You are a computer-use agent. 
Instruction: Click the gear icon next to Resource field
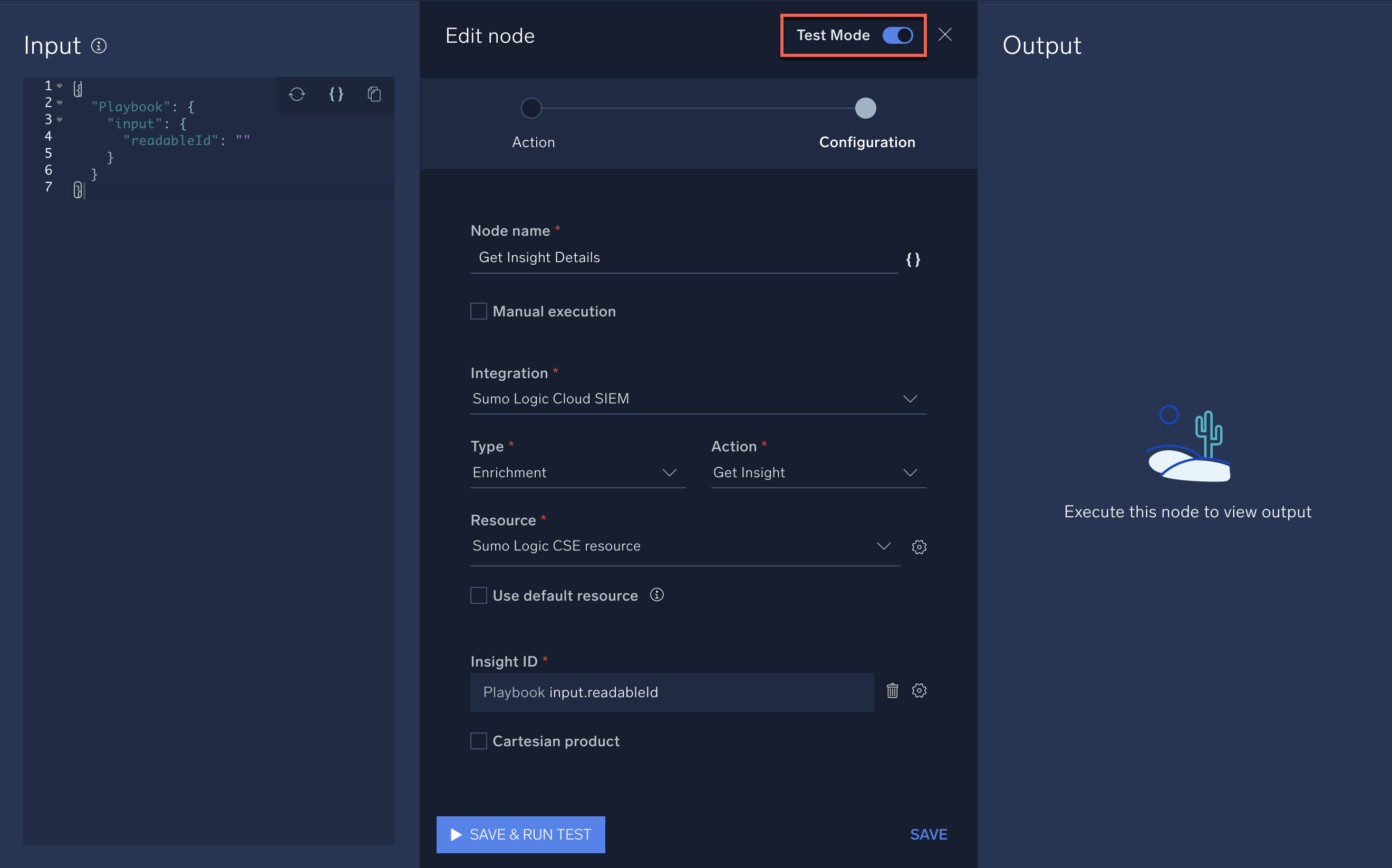click(x=919, y=546)
